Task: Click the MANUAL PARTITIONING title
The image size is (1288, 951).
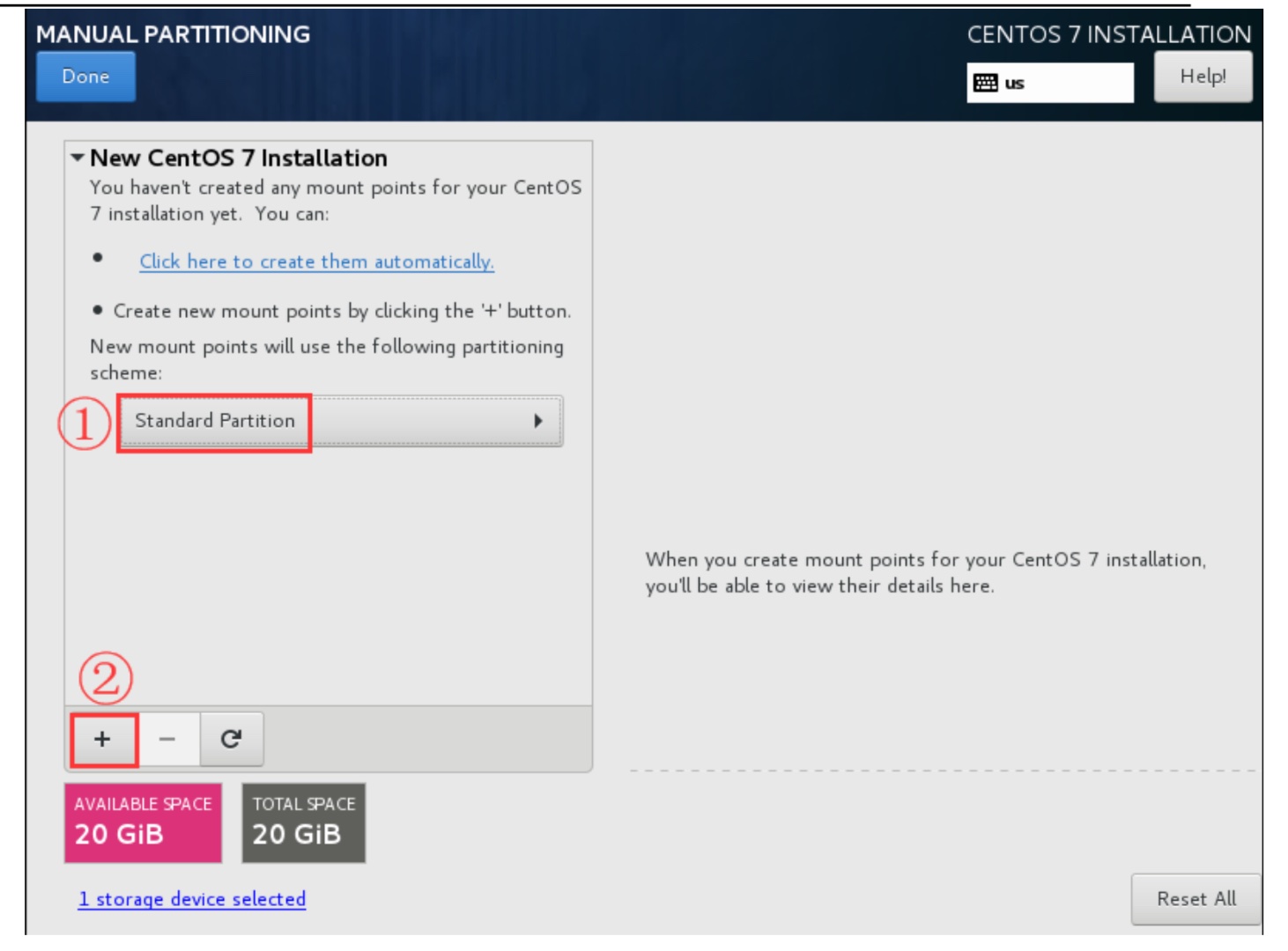Action: 173,34
